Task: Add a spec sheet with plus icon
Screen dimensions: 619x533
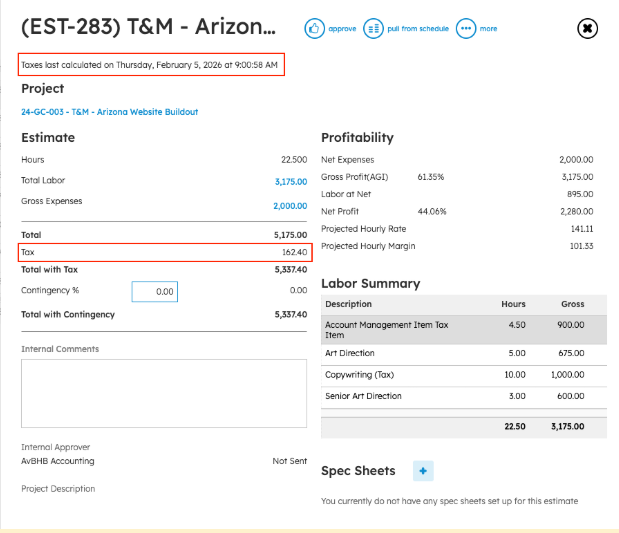Action: (423, 471)
